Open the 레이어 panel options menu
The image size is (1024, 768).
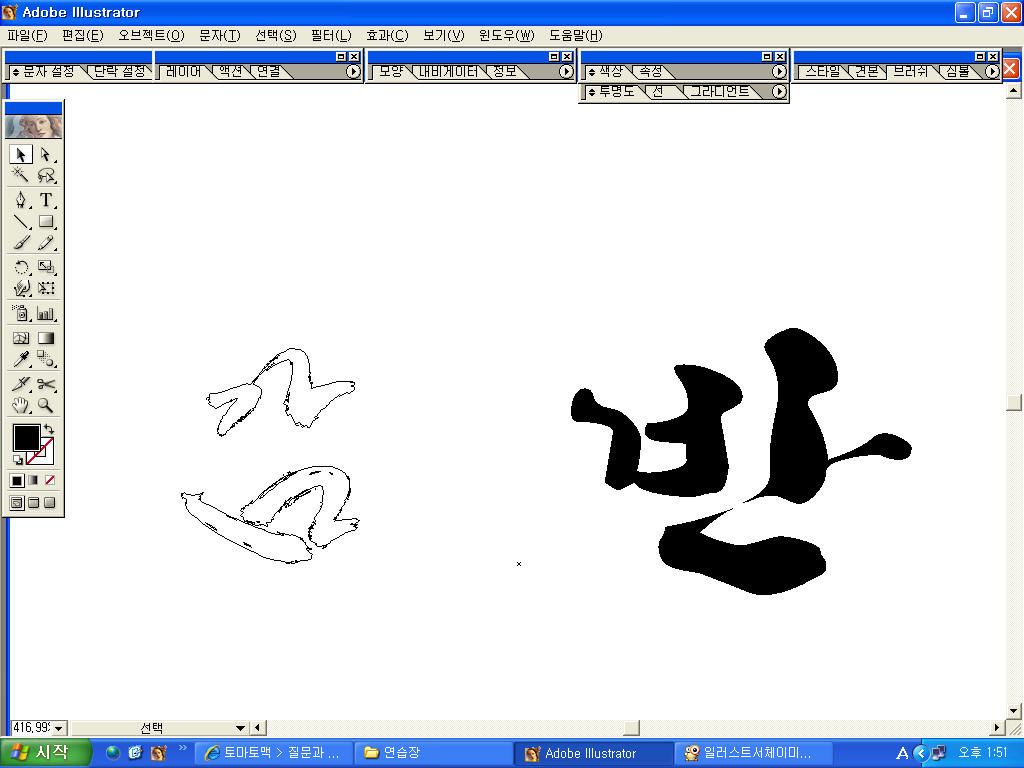tap(353, 72)
